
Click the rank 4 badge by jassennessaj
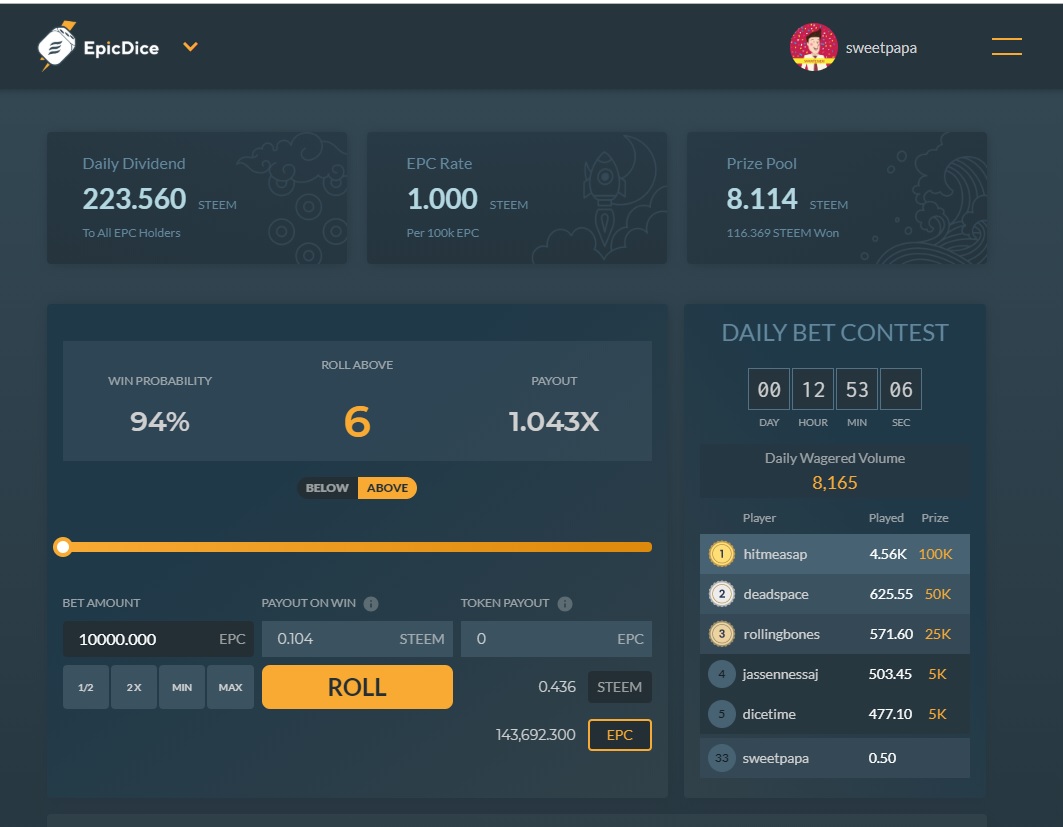click(x=721, y=674)
